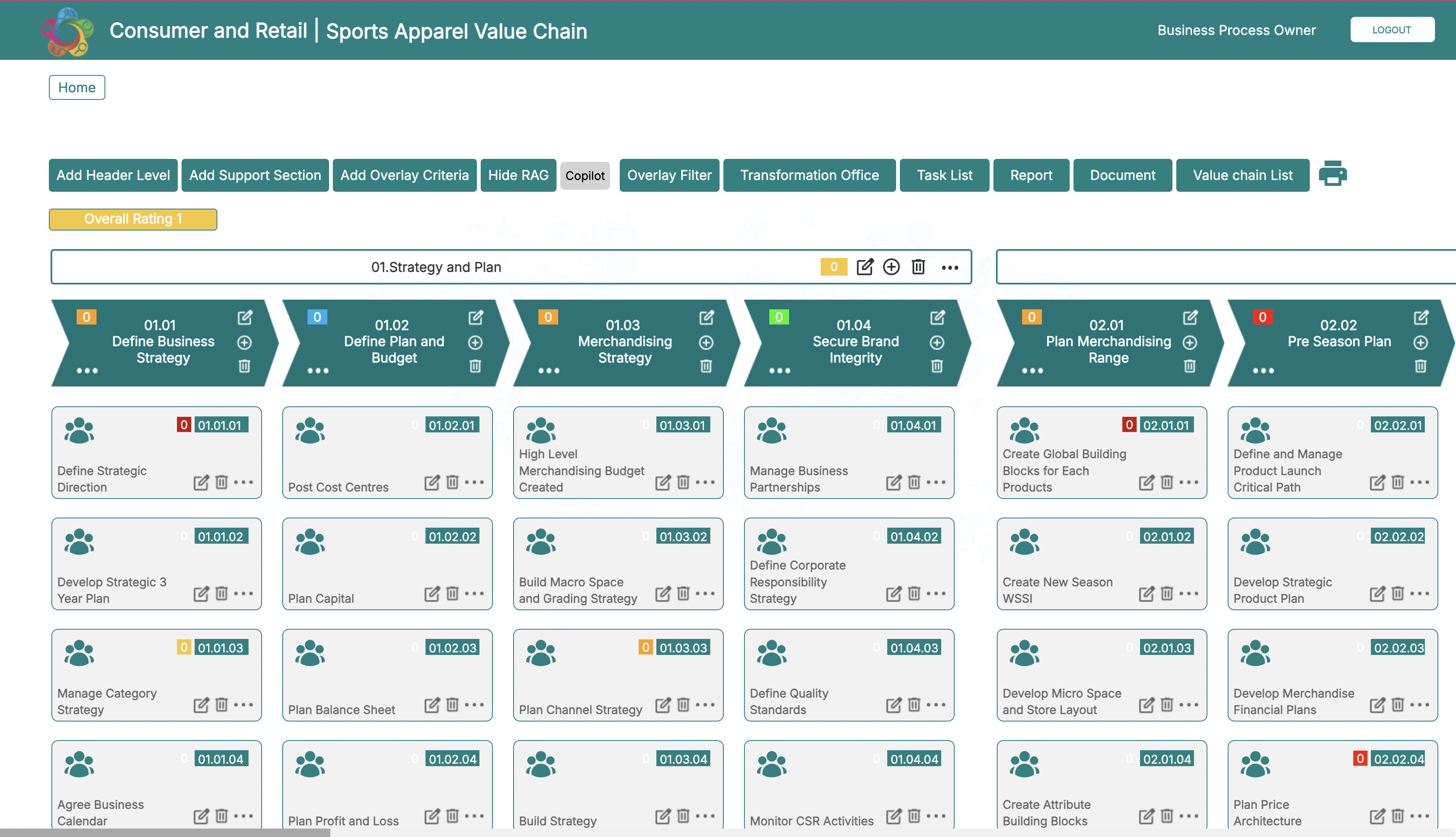The image size is (1456, 837).
Task: Add item to 01.Strategy and Plan header
Action: (x=891, y=267)
